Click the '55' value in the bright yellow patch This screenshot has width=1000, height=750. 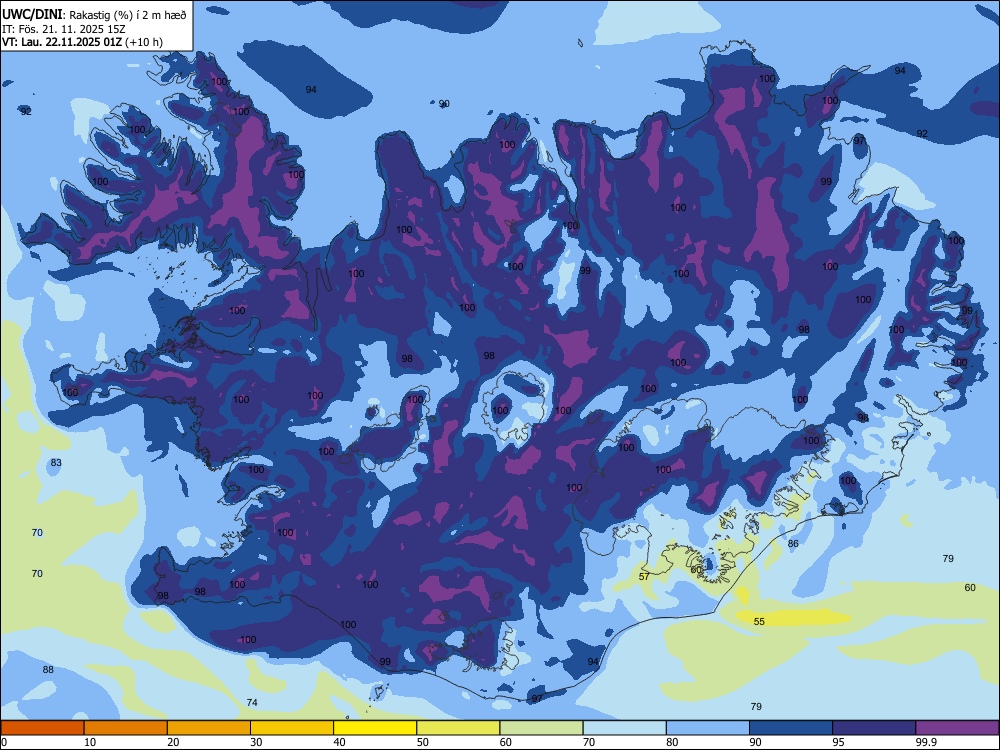coord(759,621)
